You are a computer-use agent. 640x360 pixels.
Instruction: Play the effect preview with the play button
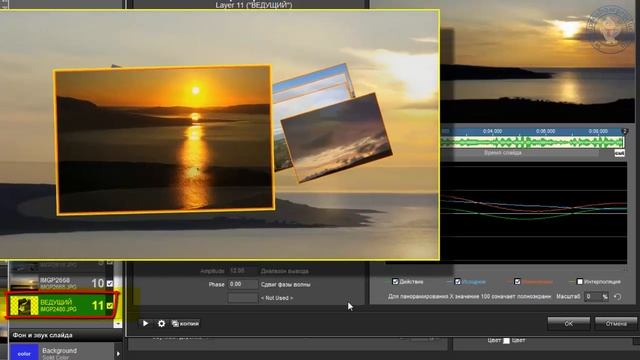click(145, 323)
